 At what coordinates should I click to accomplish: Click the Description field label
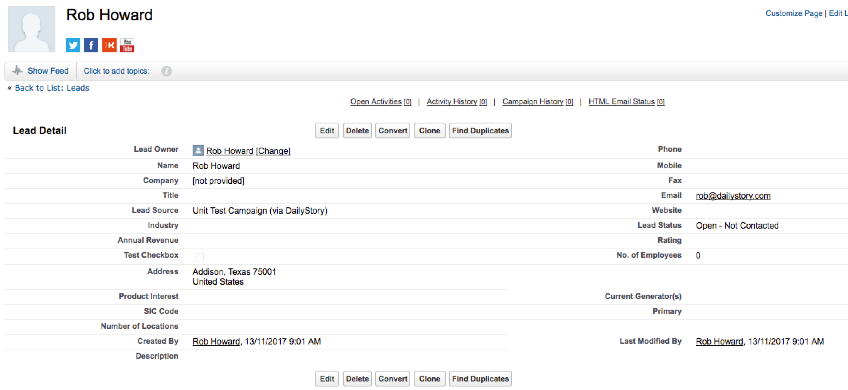click(x=157, y=356)
